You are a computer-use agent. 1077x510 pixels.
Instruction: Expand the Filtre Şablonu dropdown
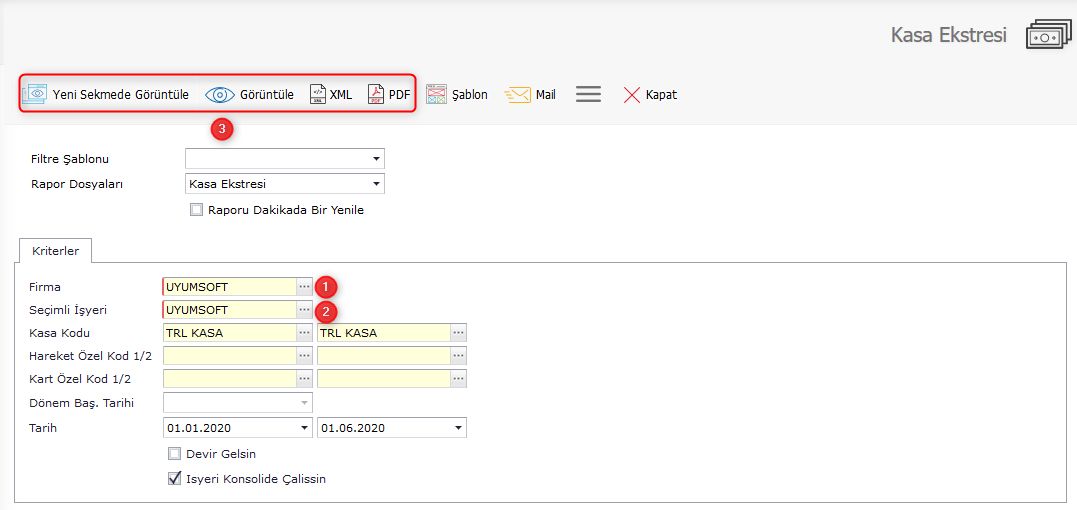(376, 159)
